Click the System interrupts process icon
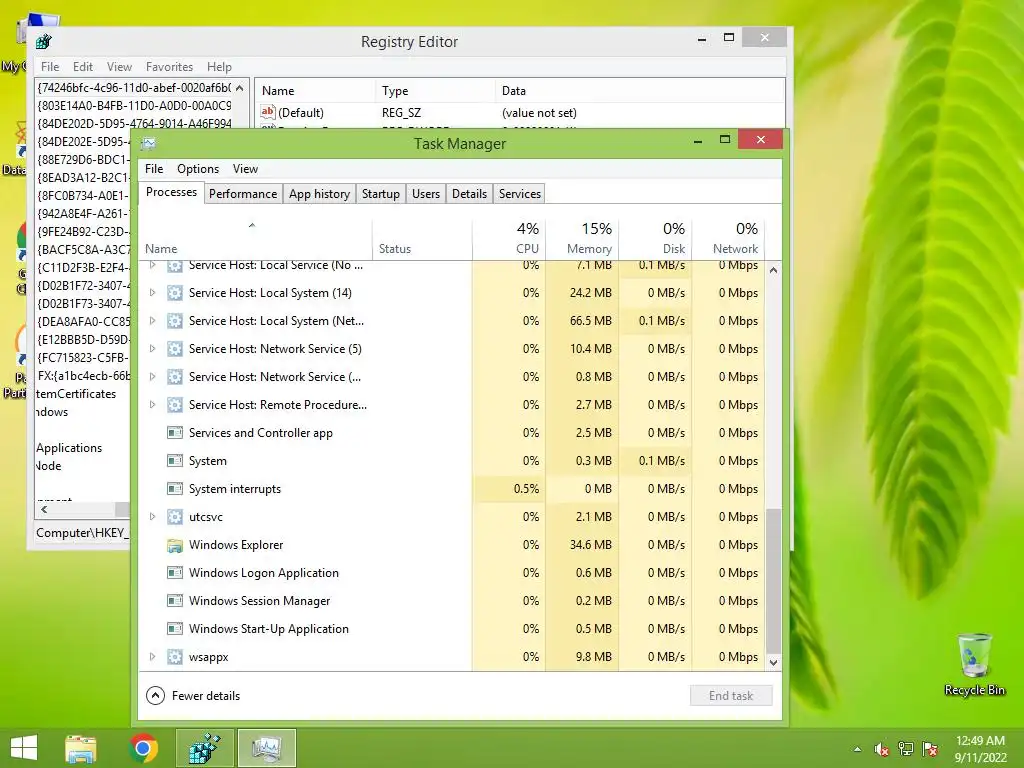1024x768 pixels. click(174, 489)
